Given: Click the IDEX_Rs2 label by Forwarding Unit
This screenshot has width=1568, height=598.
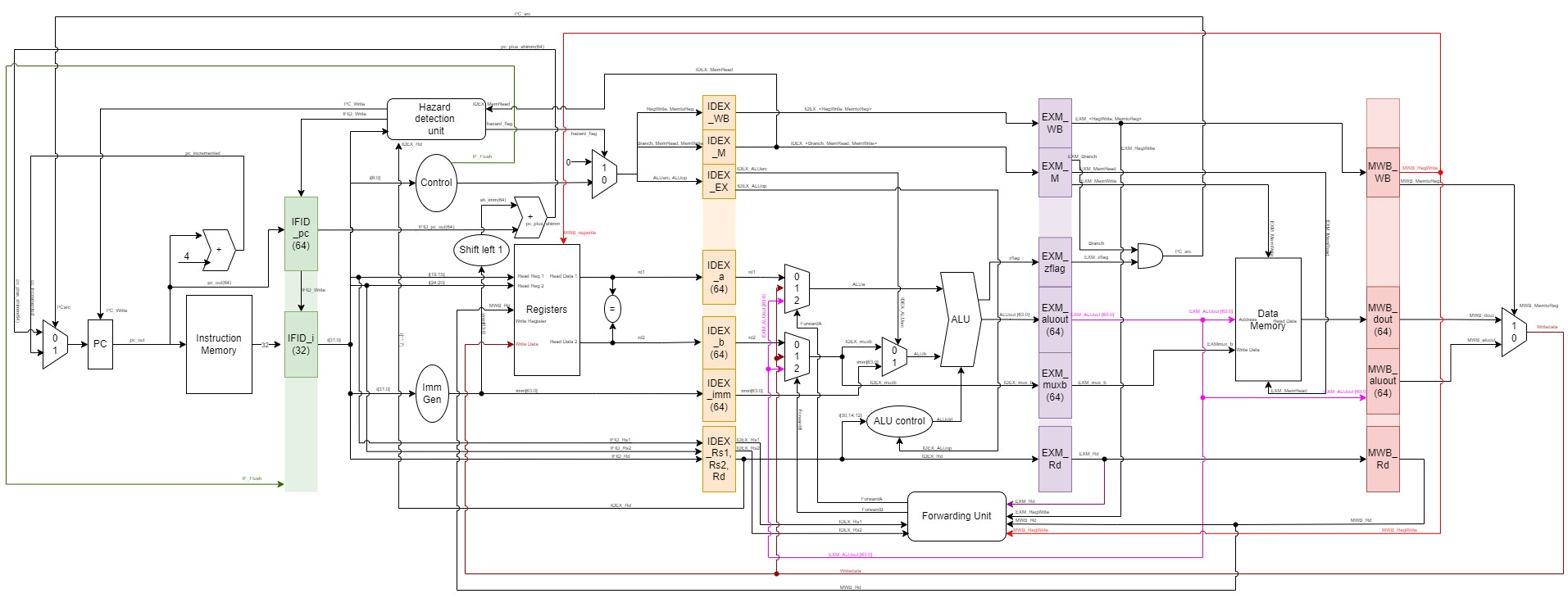Looking at the screenshot, I should point(850,530).
